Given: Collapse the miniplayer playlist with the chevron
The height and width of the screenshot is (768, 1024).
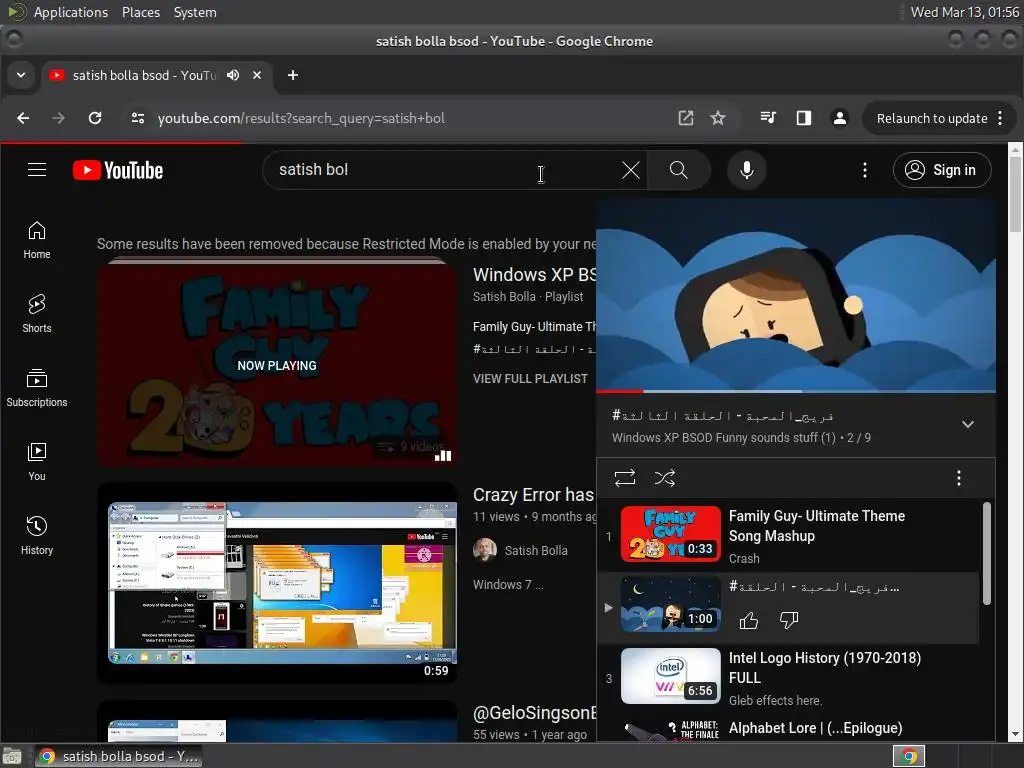Looking at the screenshot, I should tap(968, 424).
